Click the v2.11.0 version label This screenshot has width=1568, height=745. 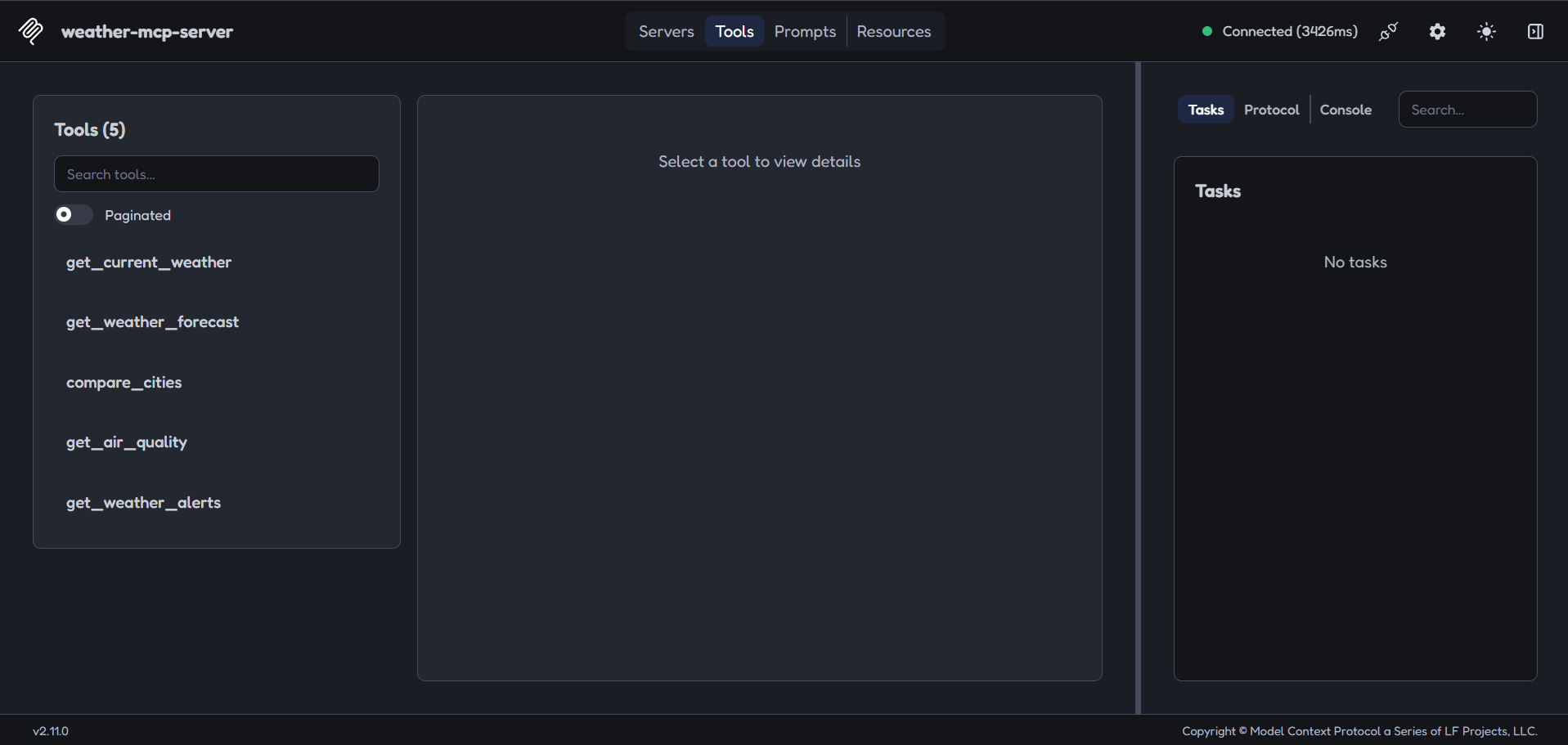pos(51,731)
